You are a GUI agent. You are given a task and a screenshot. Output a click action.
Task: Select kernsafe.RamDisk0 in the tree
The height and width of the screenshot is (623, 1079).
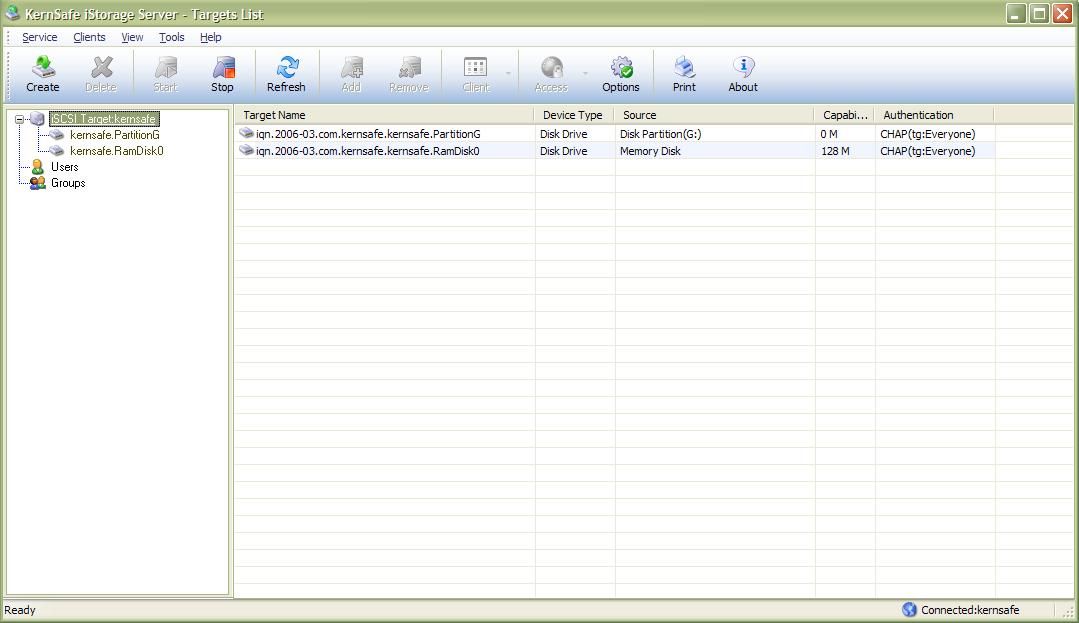(x=117, y=151)
